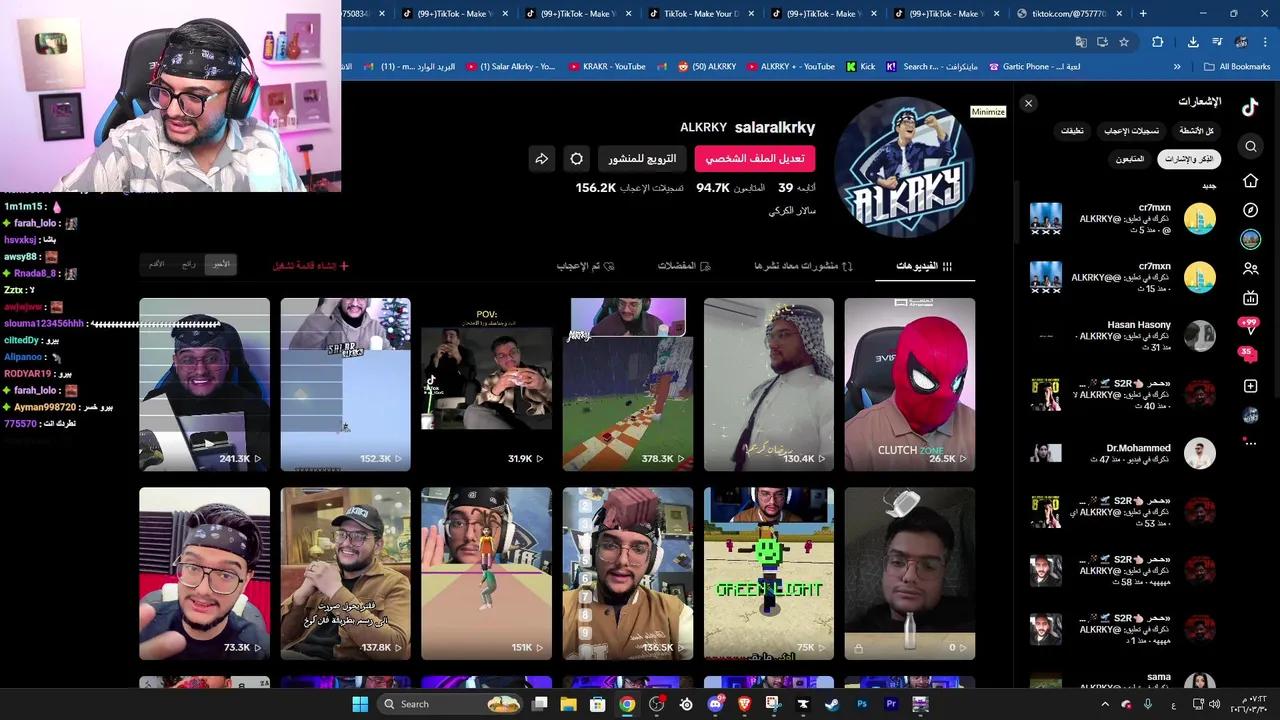The image size is (1280, 720).
Task: Click the translate page icon in address bar
Action: (1081, 42)
